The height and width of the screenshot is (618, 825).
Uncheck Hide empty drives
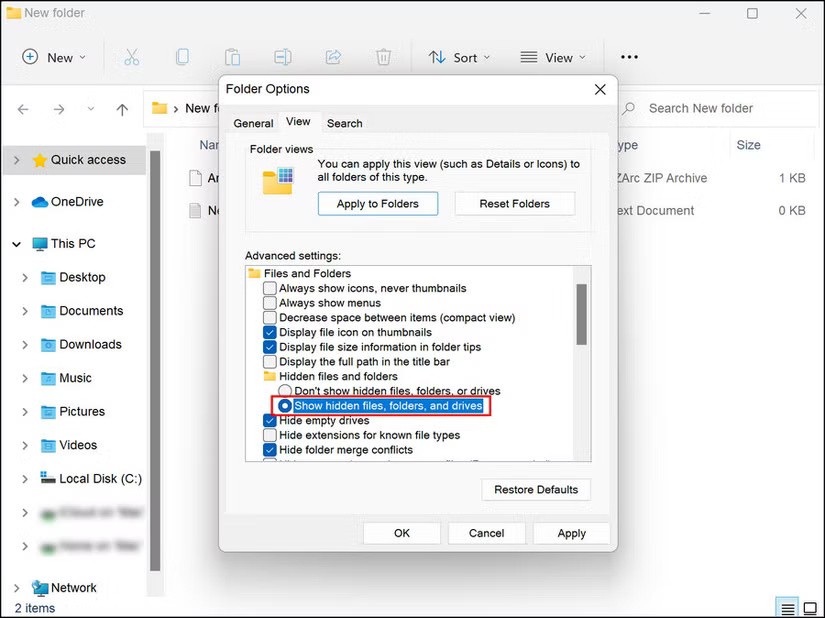270,421
